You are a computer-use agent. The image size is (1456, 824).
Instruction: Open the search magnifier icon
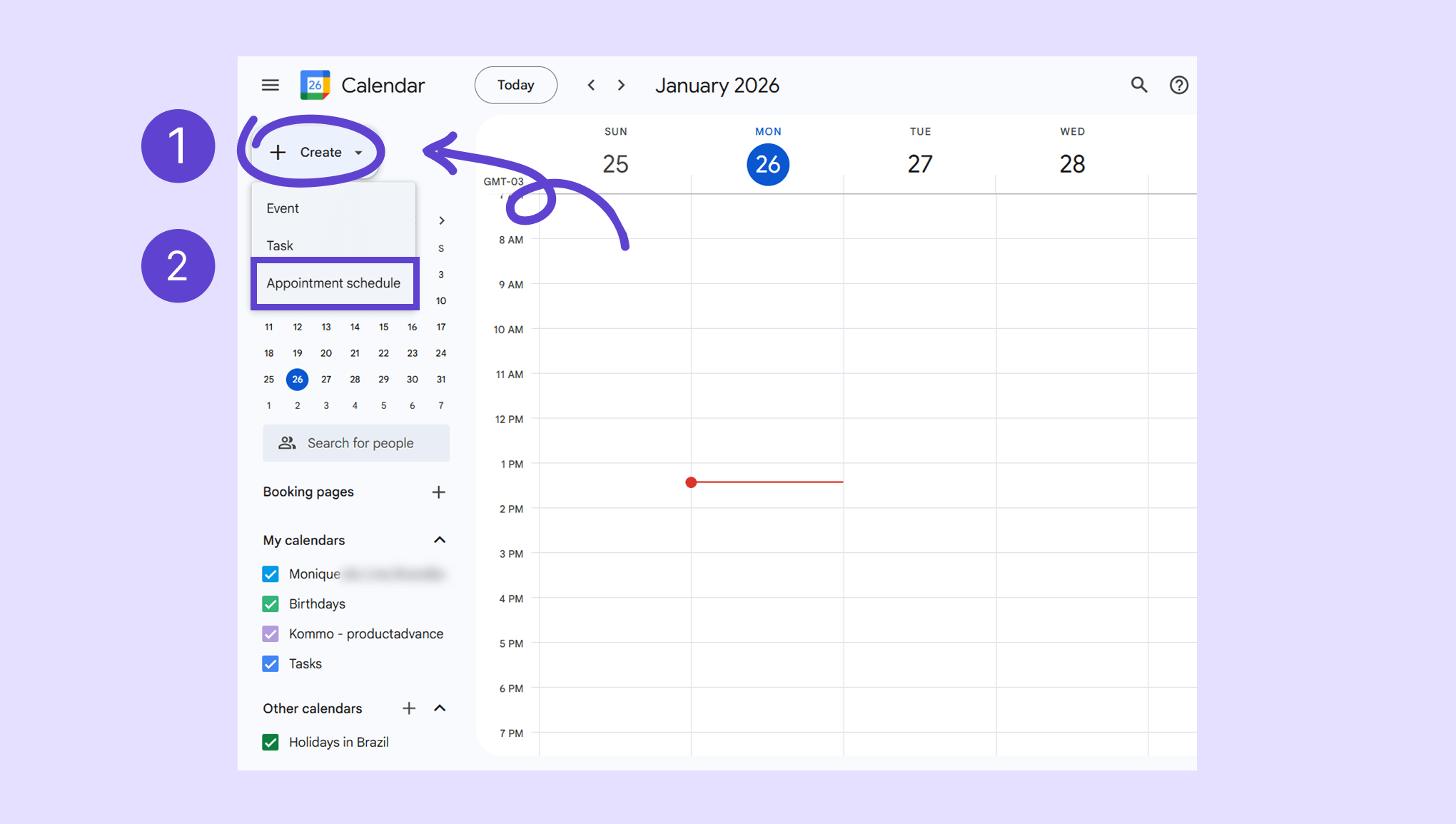(x=1138, y=85)
